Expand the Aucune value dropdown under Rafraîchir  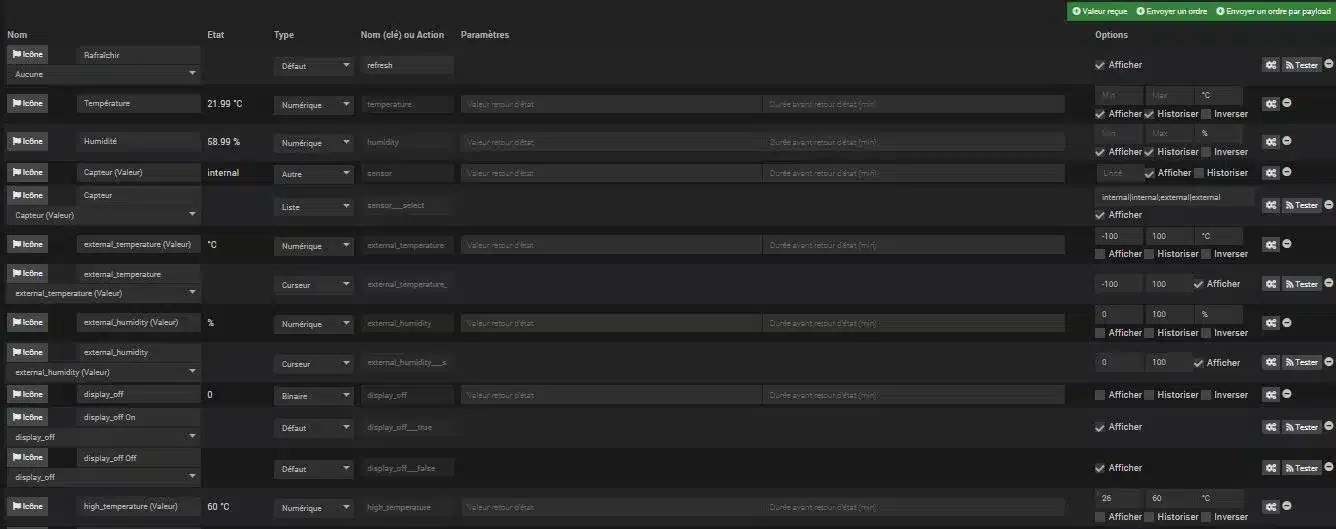[x=104, y=74]
